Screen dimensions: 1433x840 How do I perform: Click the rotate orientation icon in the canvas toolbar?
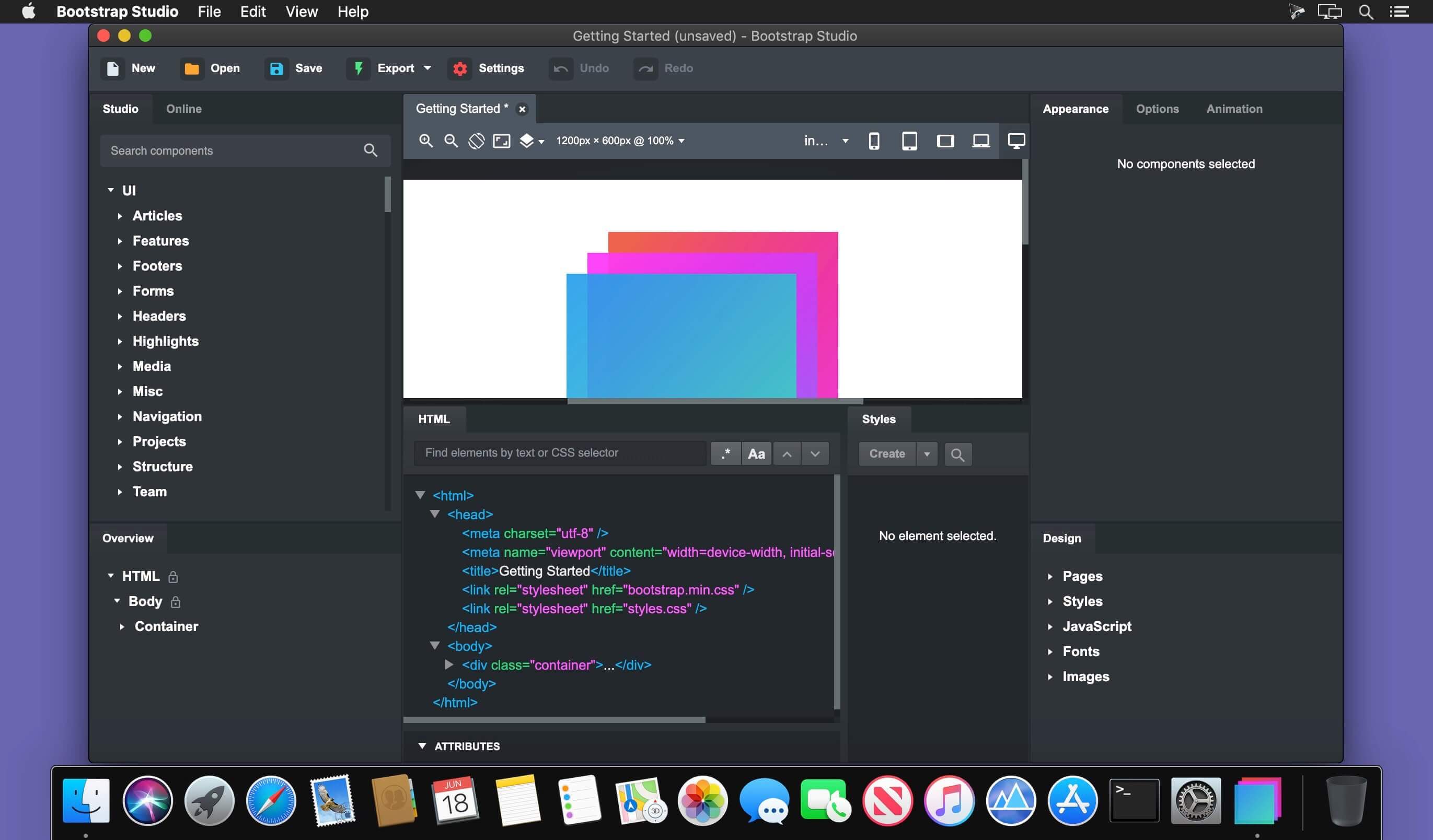[x=476, y=141]
